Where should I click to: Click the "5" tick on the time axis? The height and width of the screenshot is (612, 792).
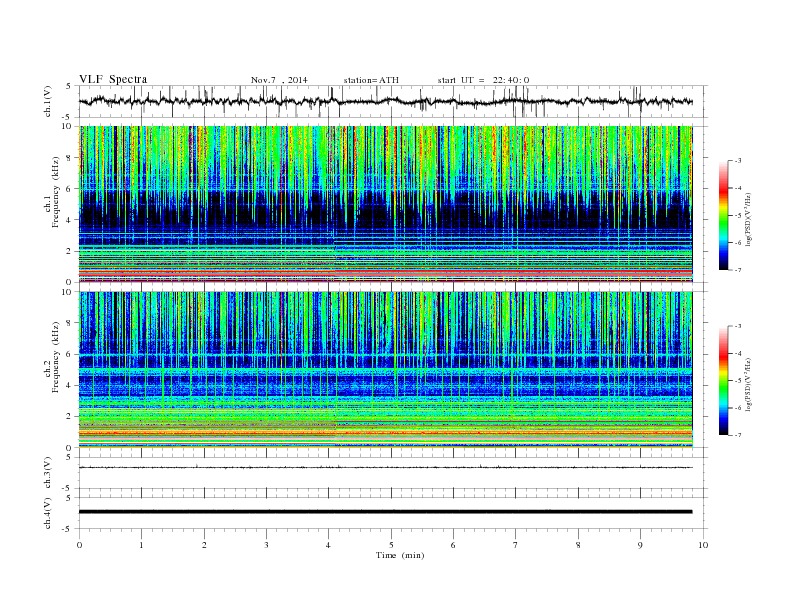(391, 545)
